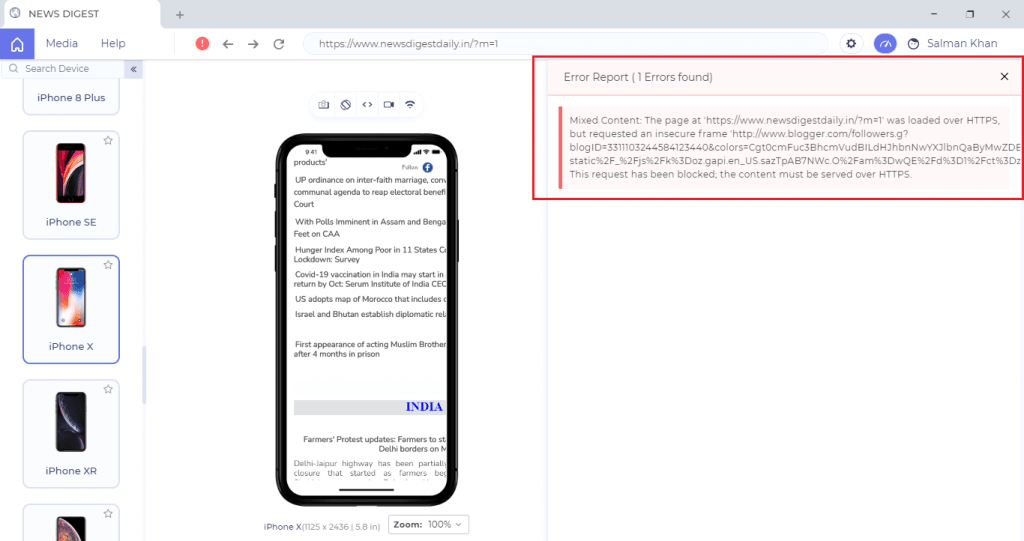The width and height of the screenshot is (1024, 541).
Task: Toggle the star on iPhone X
Action: coord(108,265)
